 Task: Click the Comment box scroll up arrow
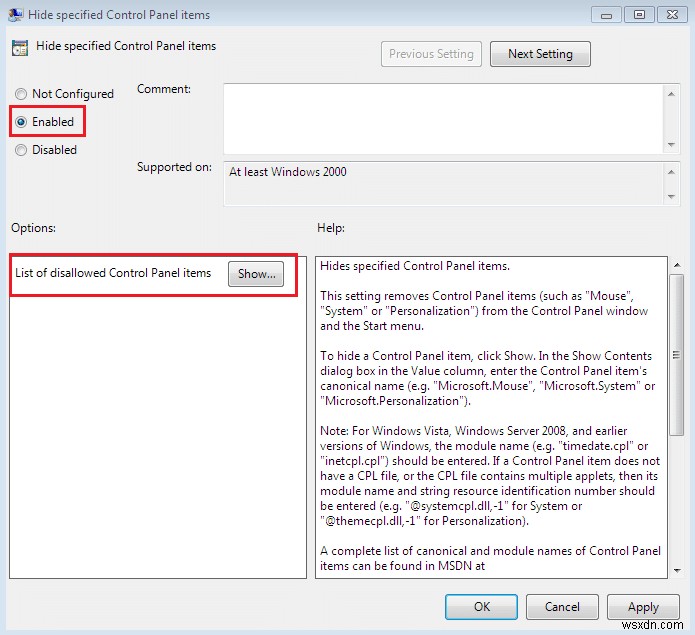click(x=672, y=93)
